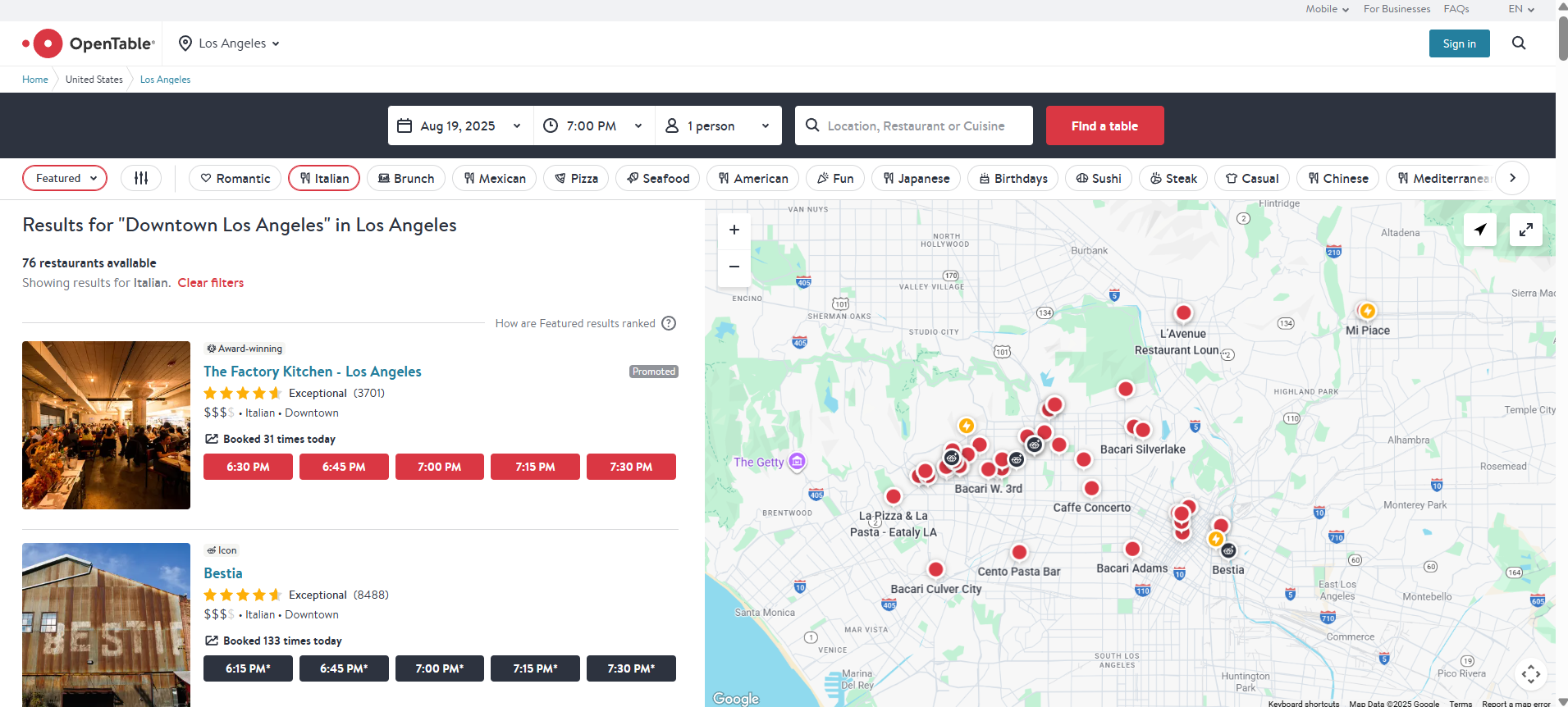Expand the 7:00 PM time dropdown
Screen dimensions: 1568x707
[x=593, y=125]
